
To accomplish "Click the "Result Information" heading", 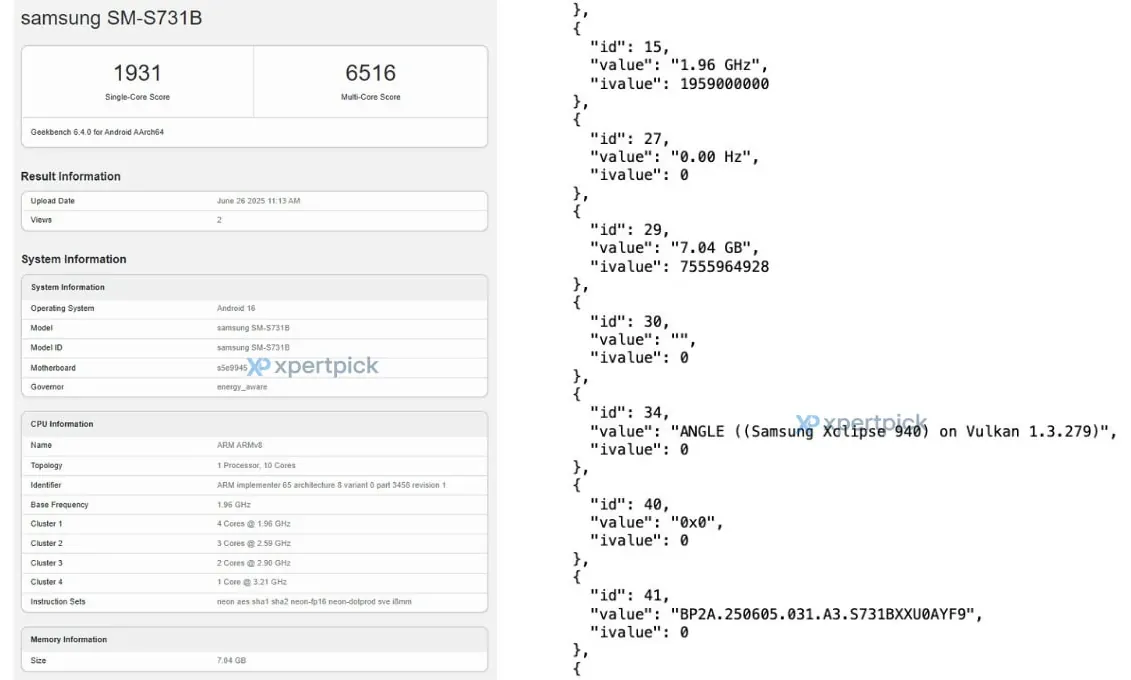I will [71, 176].
